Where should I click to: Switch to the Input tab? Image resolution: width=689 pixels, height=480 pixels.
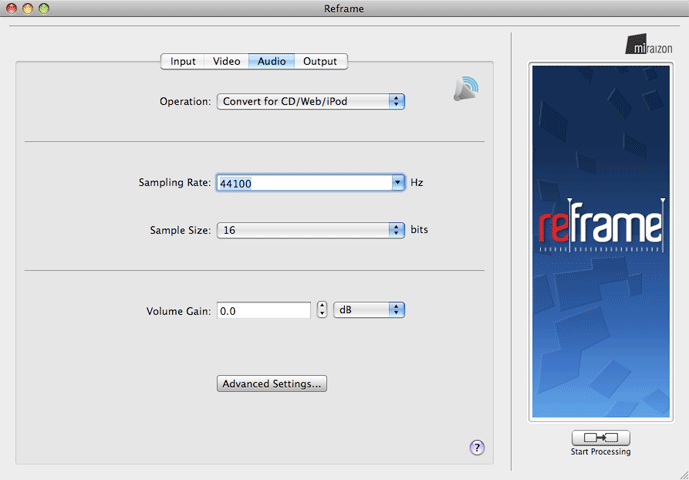coord(182,61)
